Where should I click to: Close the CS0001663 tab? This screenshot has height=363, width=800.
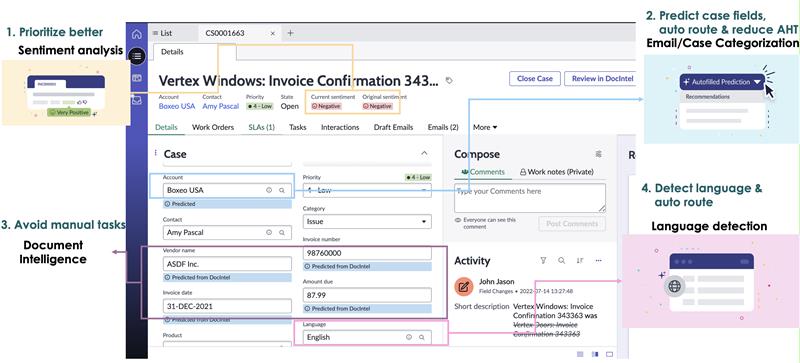tap(272, 33)
